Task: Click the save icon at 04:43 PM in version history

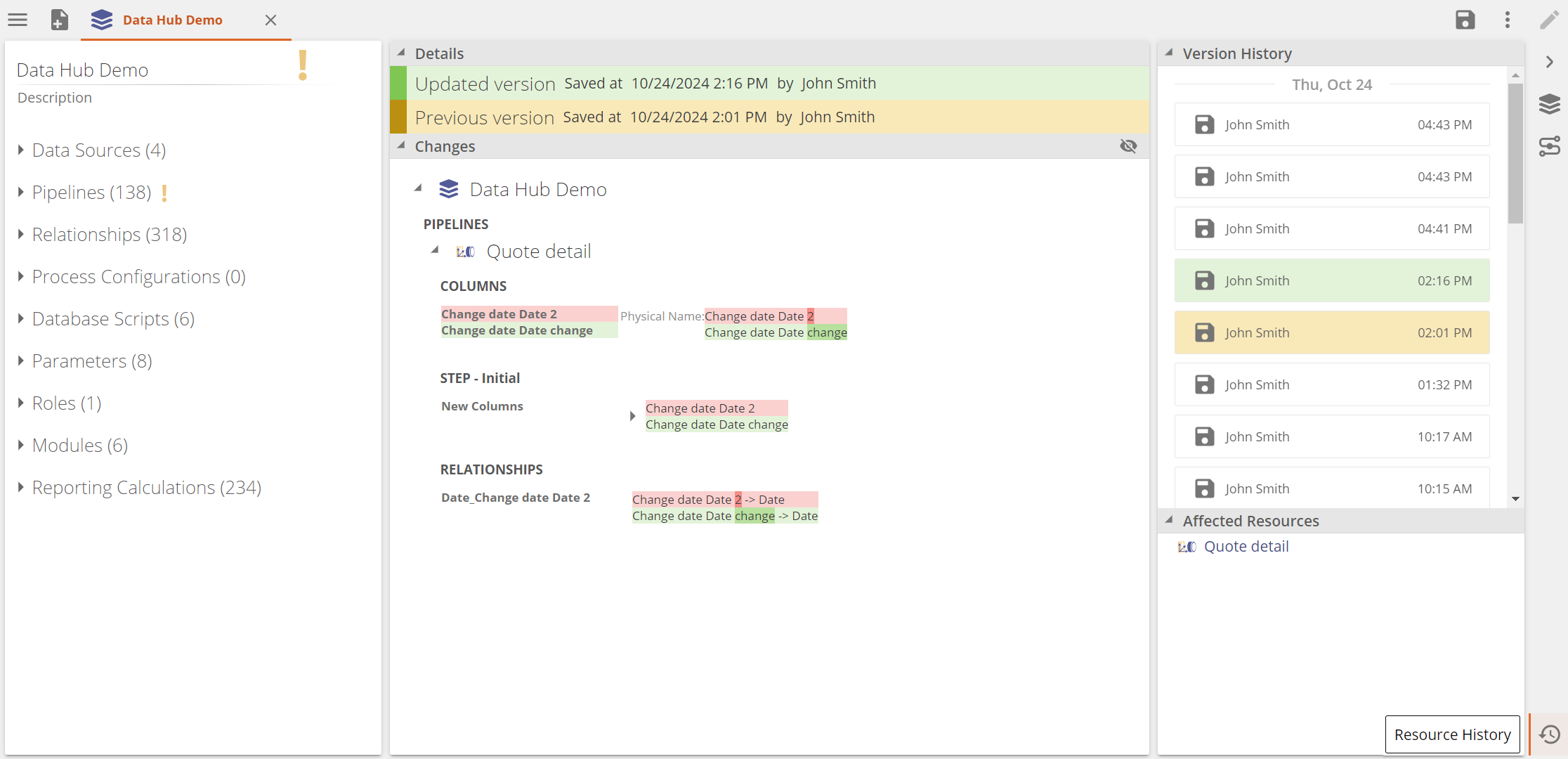Action: pos(1204,124)
